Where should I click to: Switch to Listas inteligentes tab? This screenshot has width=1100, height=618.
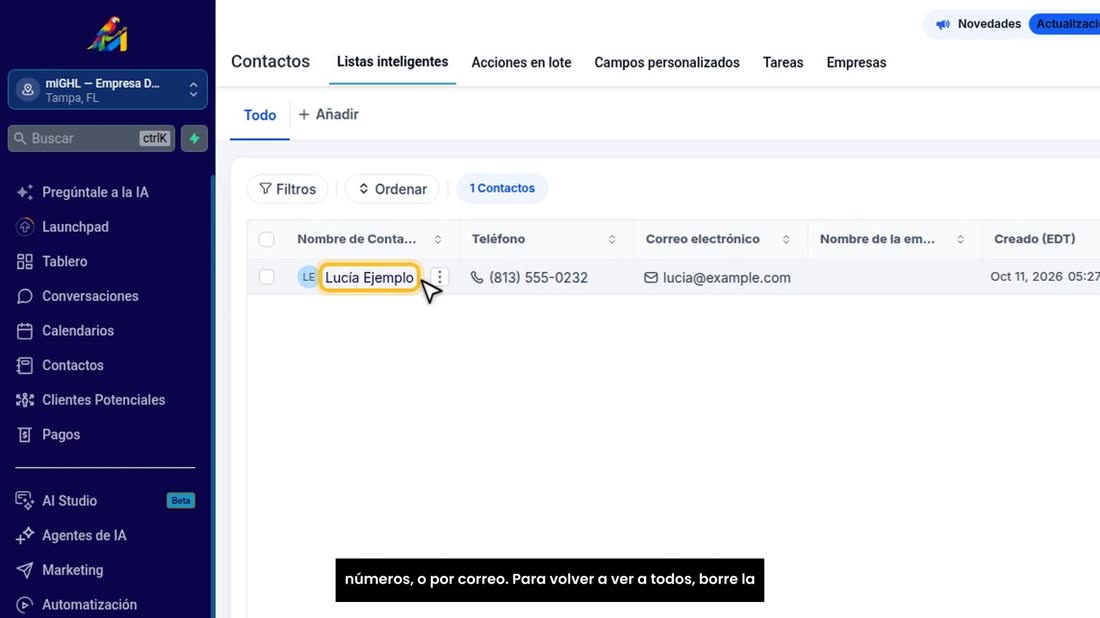tap(392, 62)
